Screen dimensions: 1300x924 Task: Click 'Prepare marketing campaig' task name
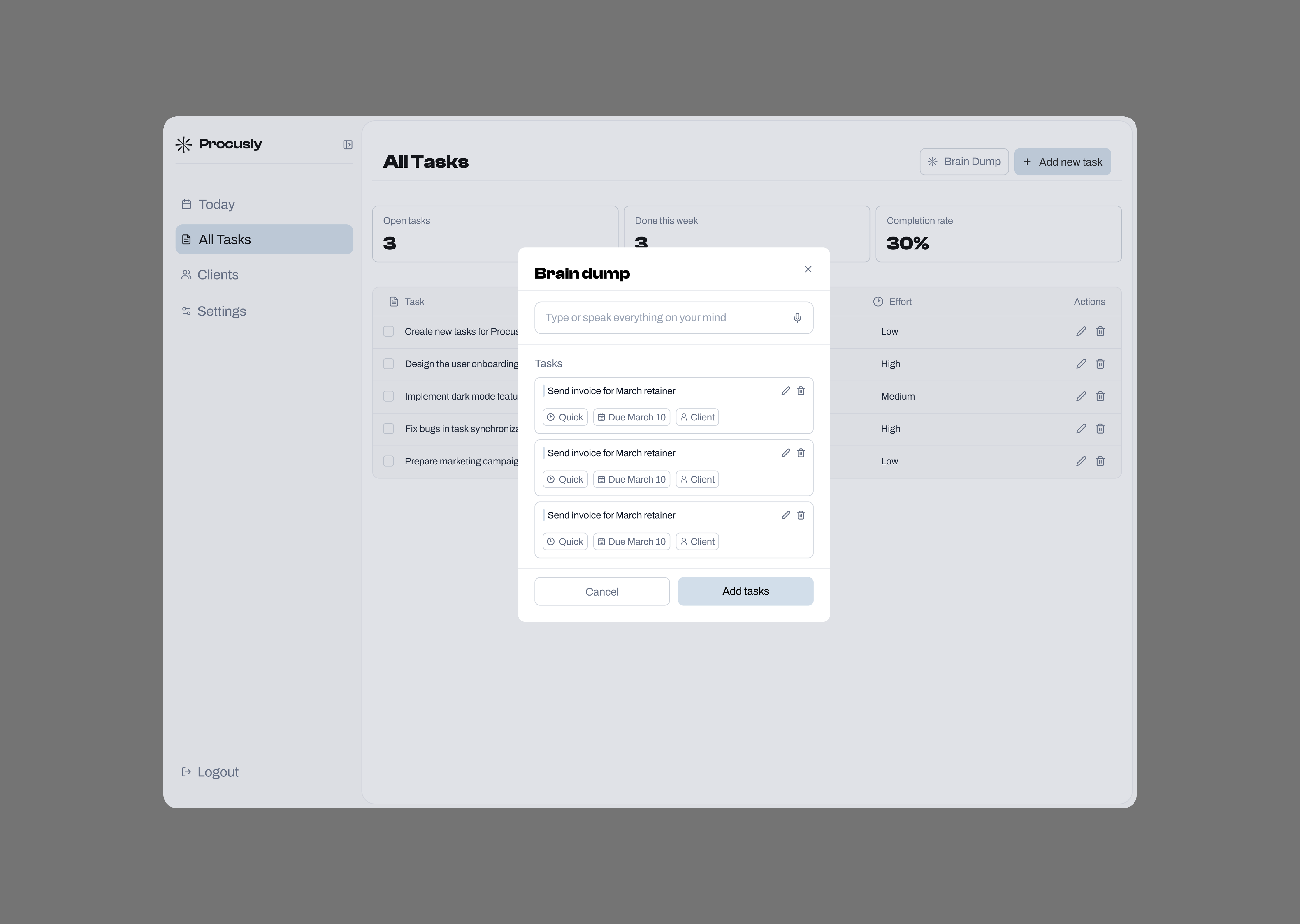click(462, 461)
